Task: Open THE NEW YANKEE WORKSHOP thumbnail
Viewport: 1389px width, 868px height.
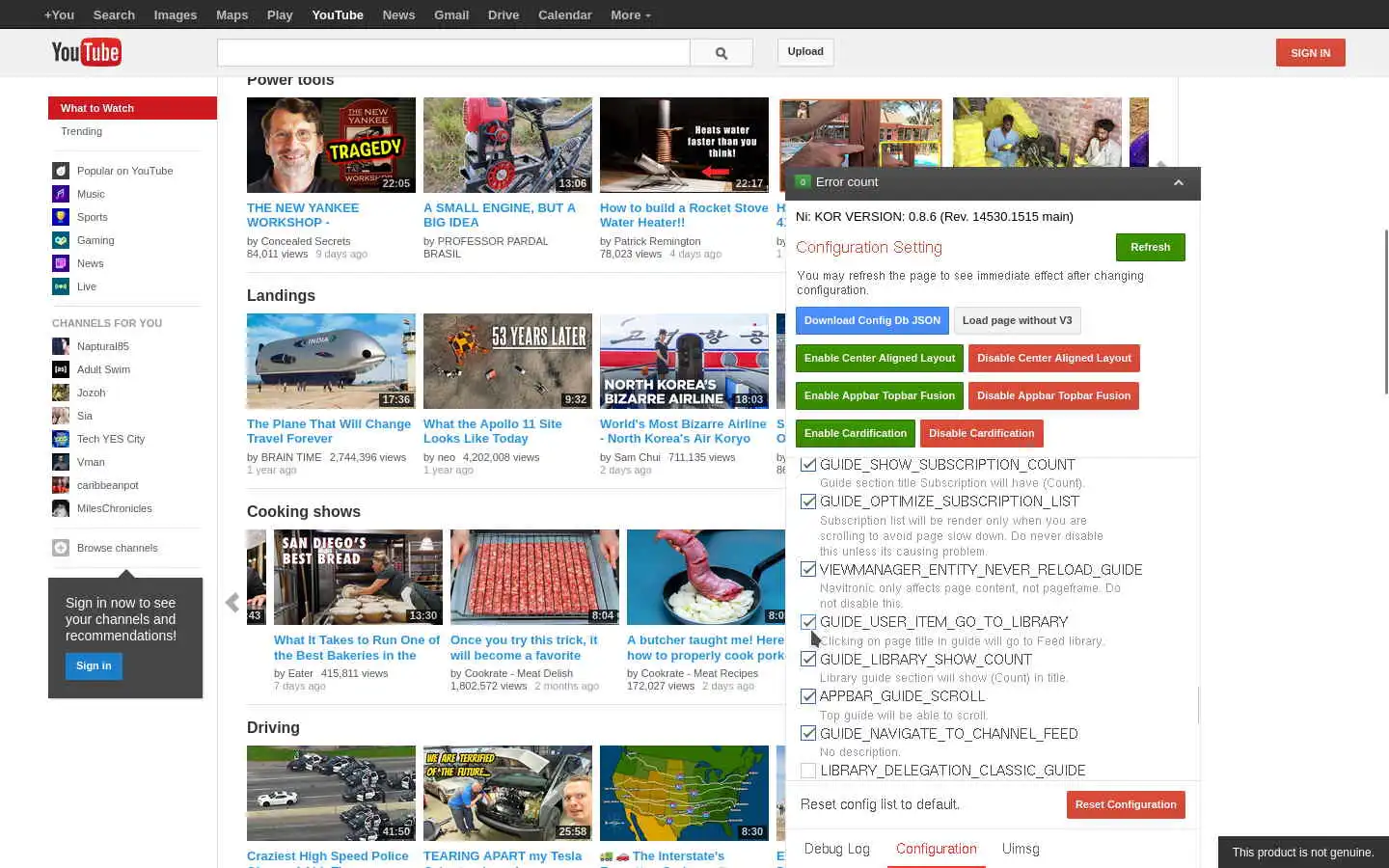Action: (331, 145)
